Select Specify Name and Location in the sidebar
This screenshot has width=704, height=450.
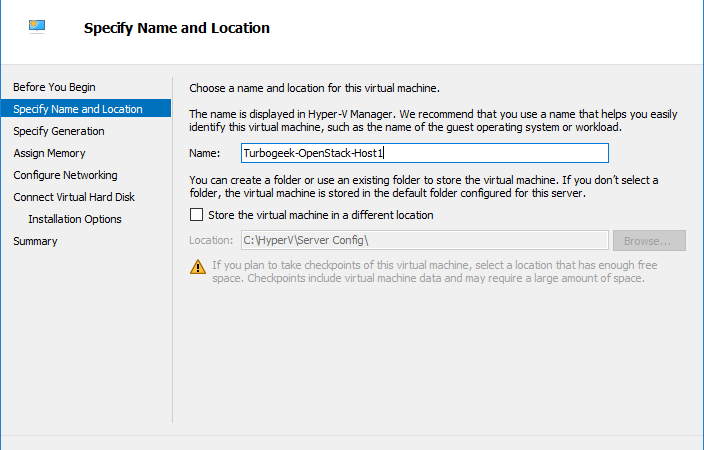point(78,109)
